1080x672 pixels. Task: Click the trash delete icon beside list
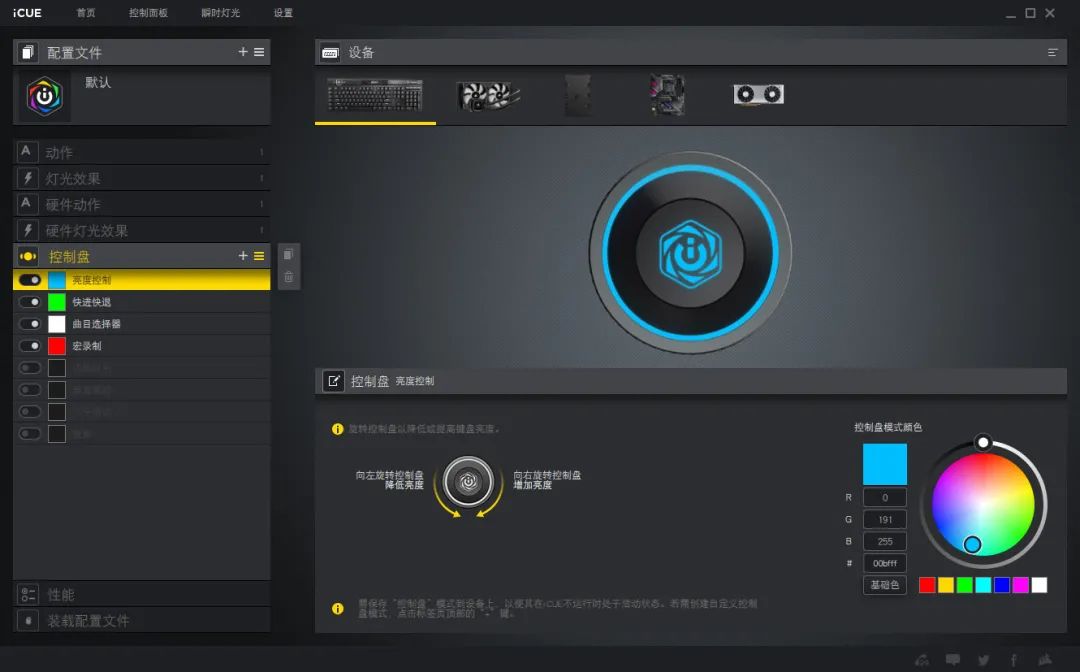pyautogui.click(x=289, y=277)
